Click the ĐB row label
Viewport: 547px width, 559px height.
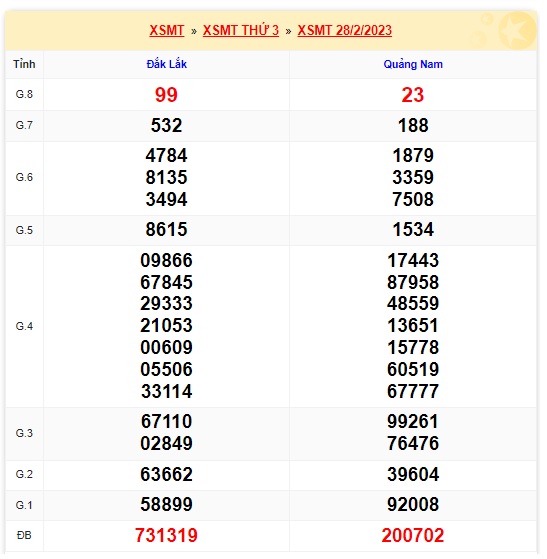click(x=24, y=535)
